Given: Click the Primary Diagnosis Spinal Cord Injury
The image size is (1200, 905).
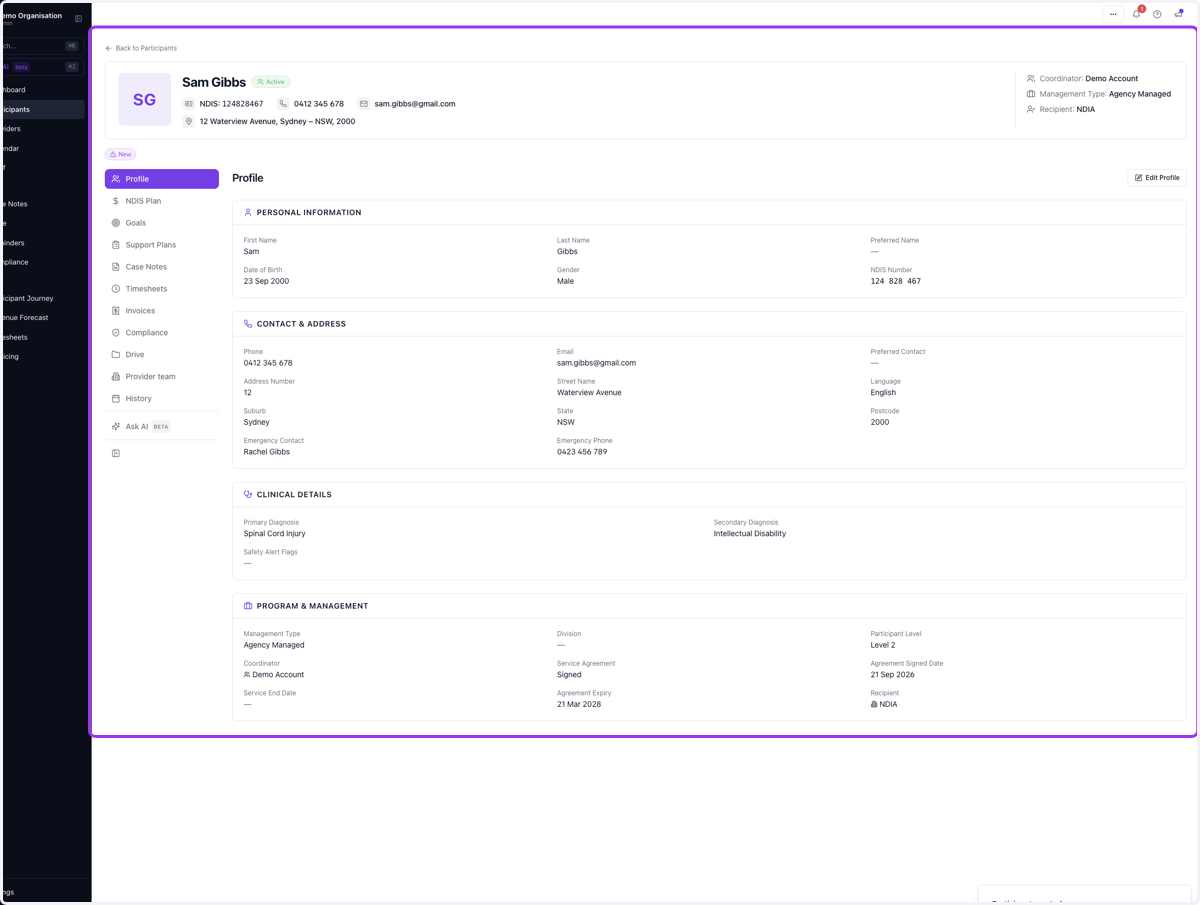Looking at the screenshot, I should (275, 534).
